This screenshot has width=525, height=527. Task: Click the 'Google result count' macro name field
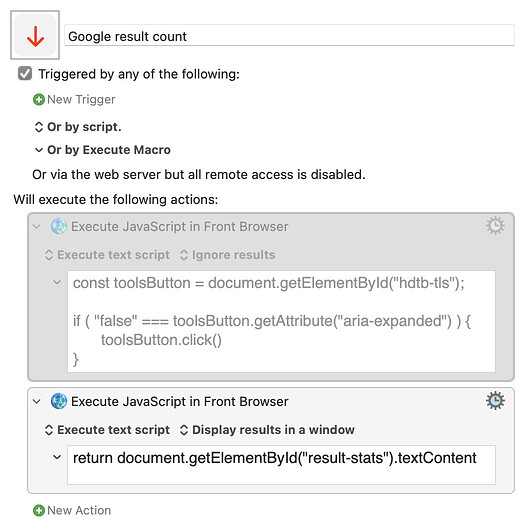pyautogui.click(x=289, y=35)
